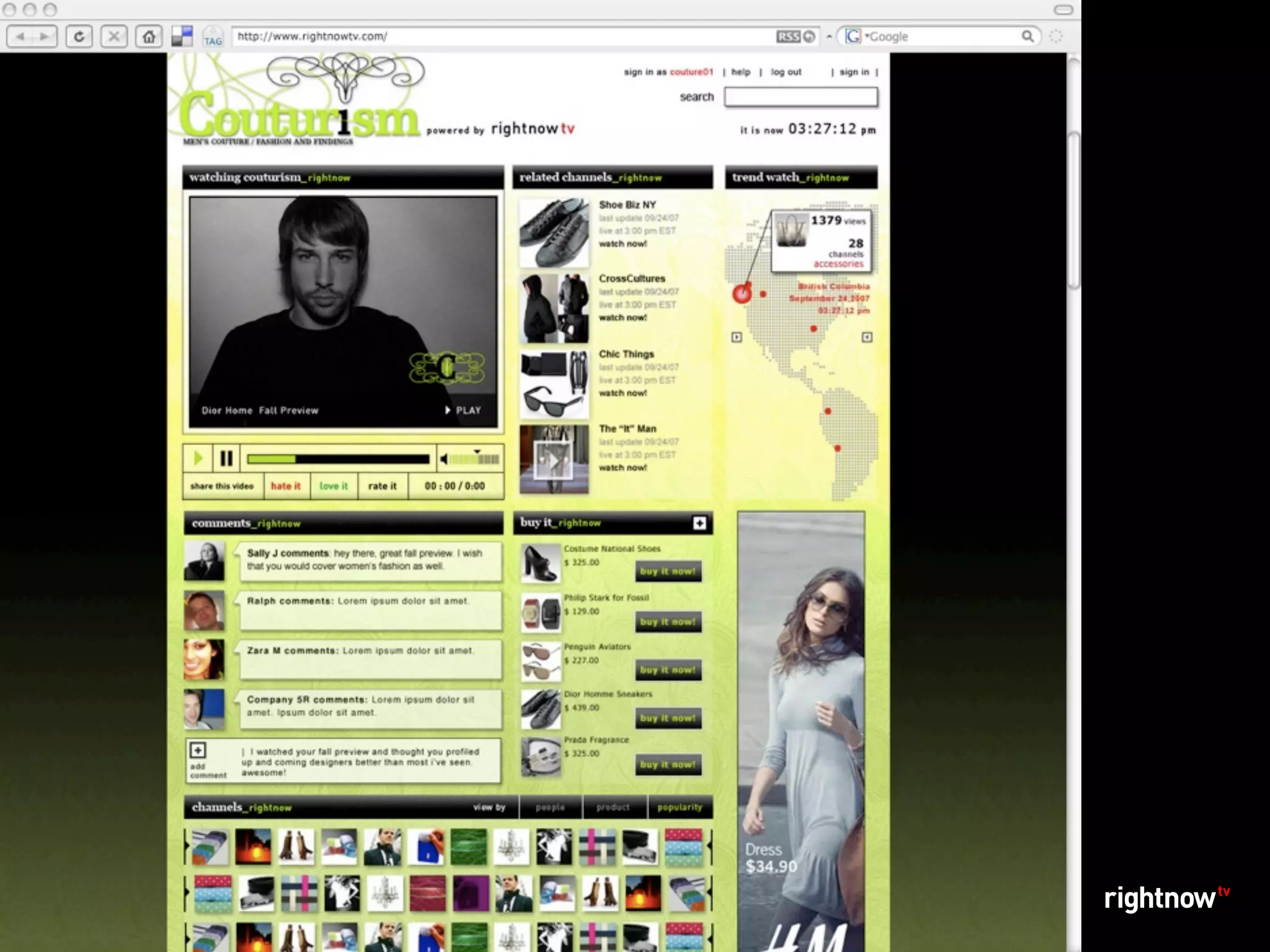Viewport: 1270px width, 952px height.
Task: Click the add comment plus icon
Action: point(198,751)
